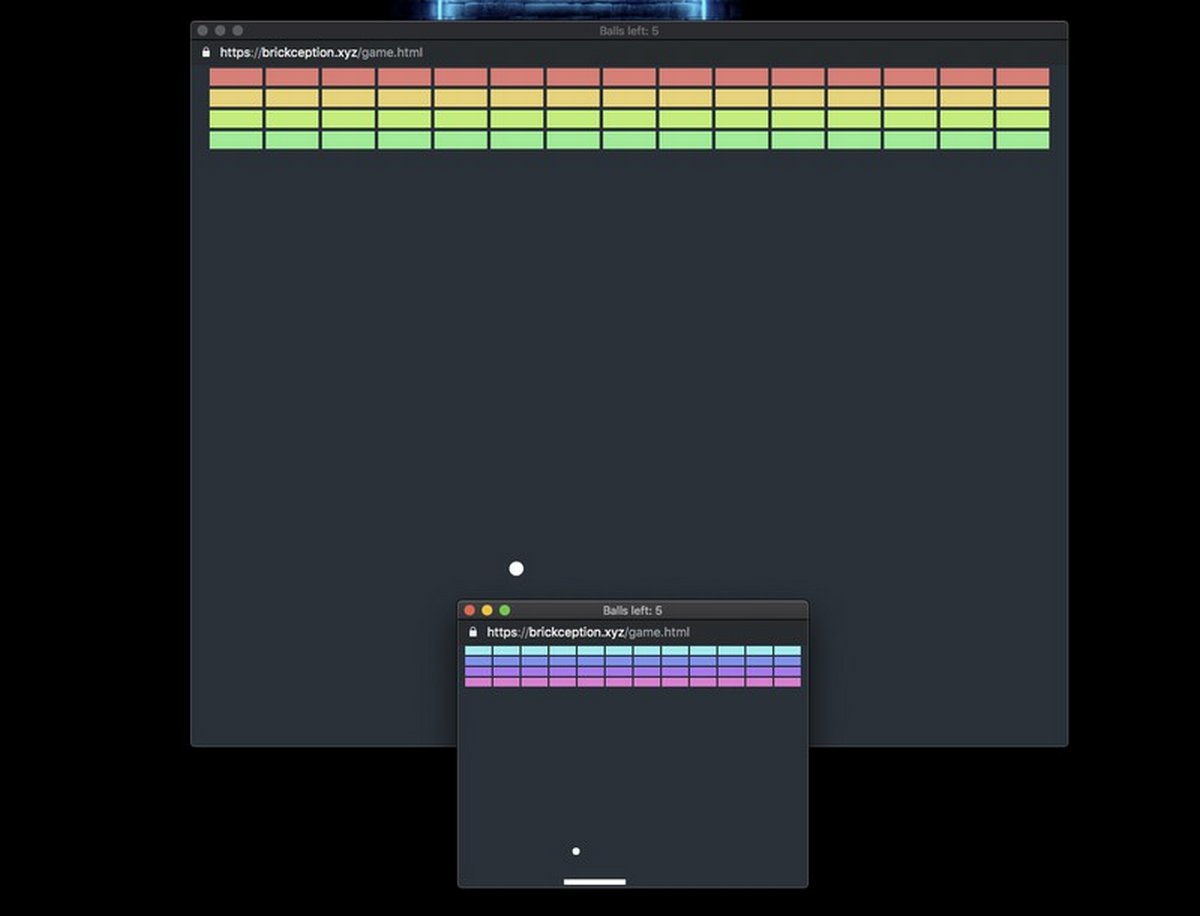Click the leftmost yellow brick in the large window
This screenshot has width=1200, height=916.
pyautogui.click(x=236, y=98)
